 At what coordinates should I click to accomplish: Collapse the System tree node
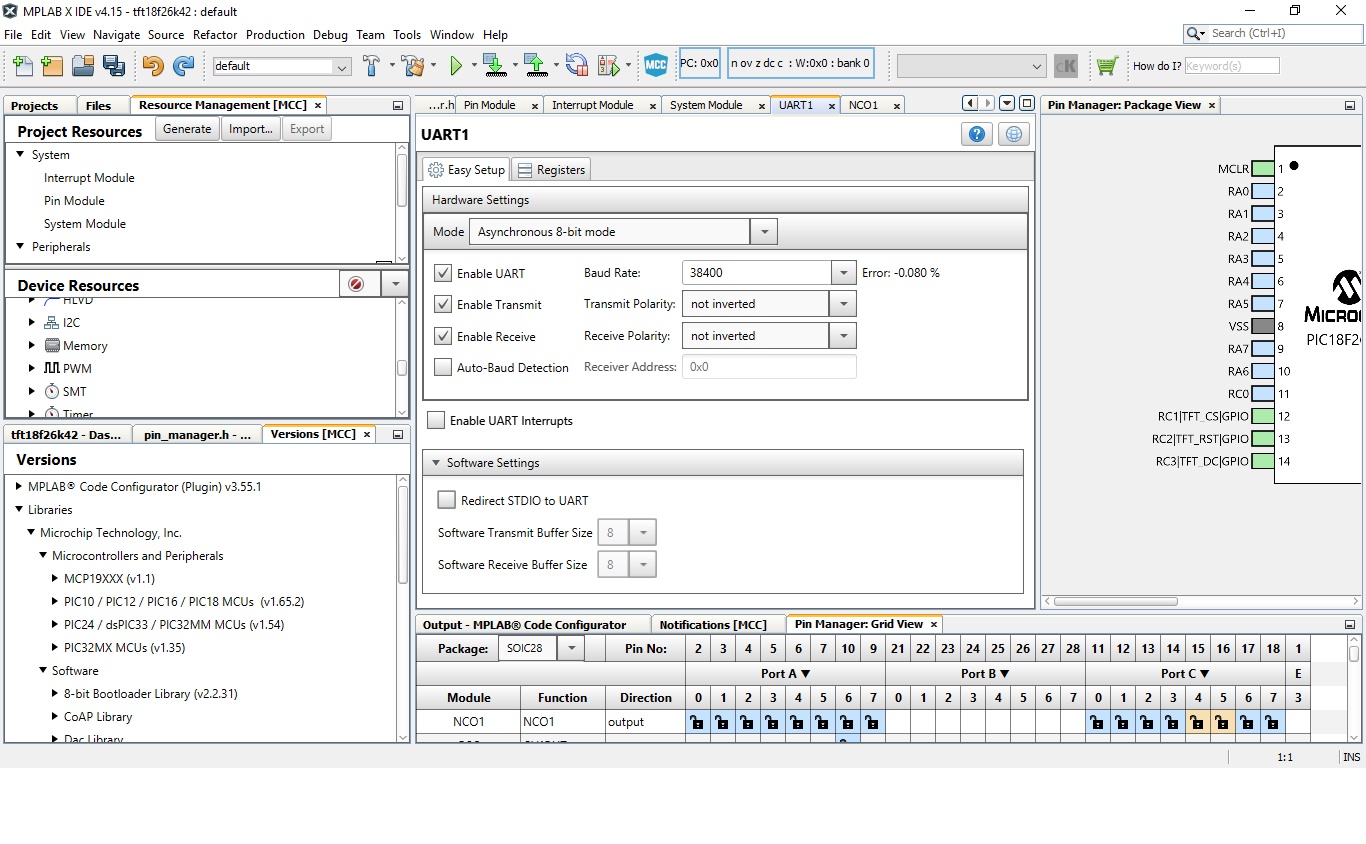[x=20, y=154]
